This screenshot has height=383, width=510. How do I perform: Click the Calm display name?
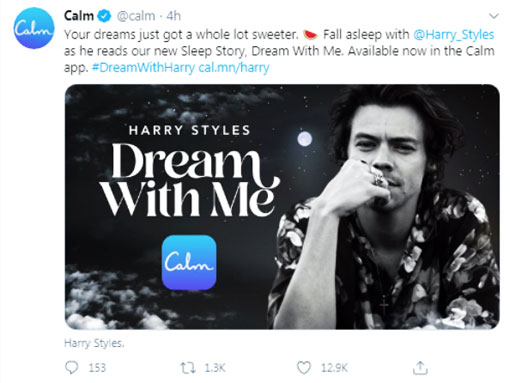(x=79, y=16)
